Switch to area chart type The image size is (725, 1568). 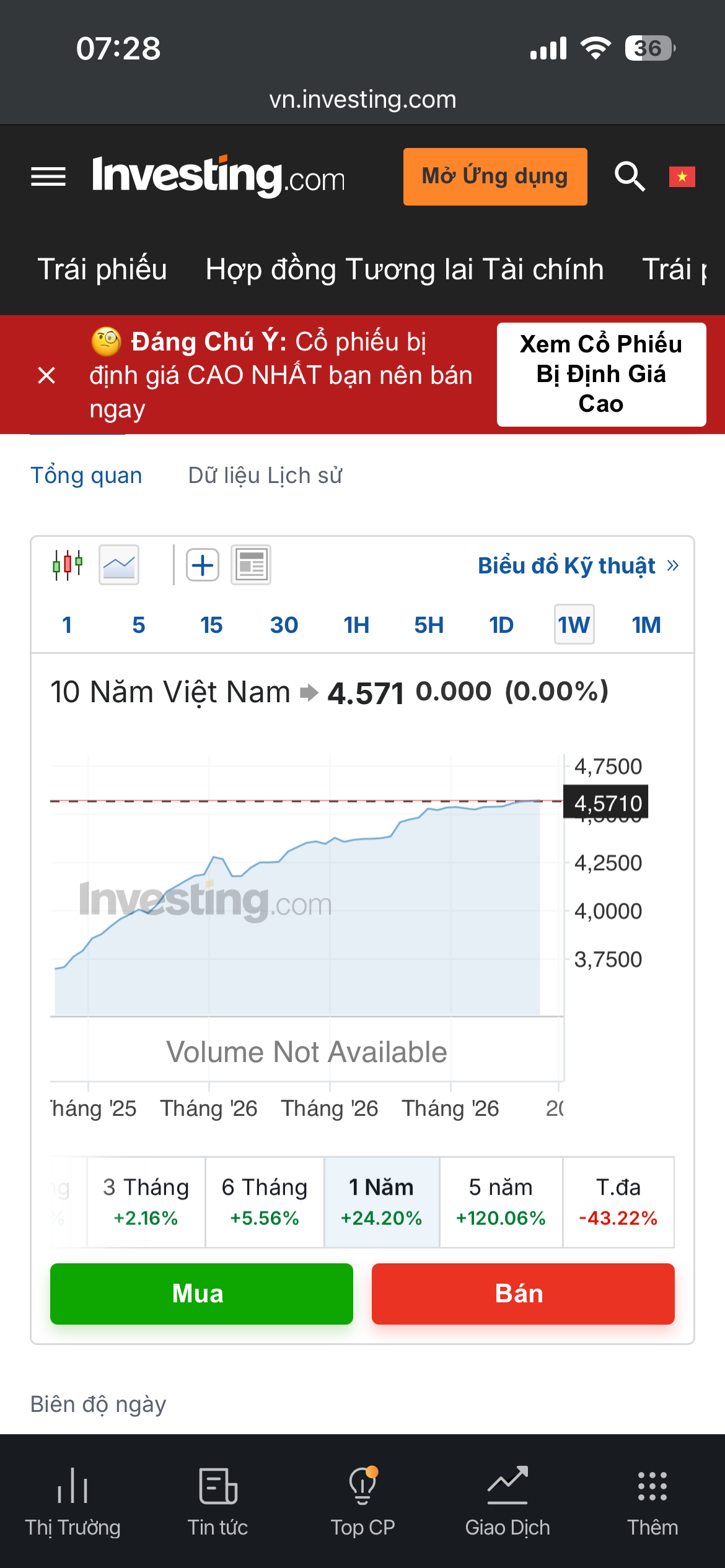(119, 565)
